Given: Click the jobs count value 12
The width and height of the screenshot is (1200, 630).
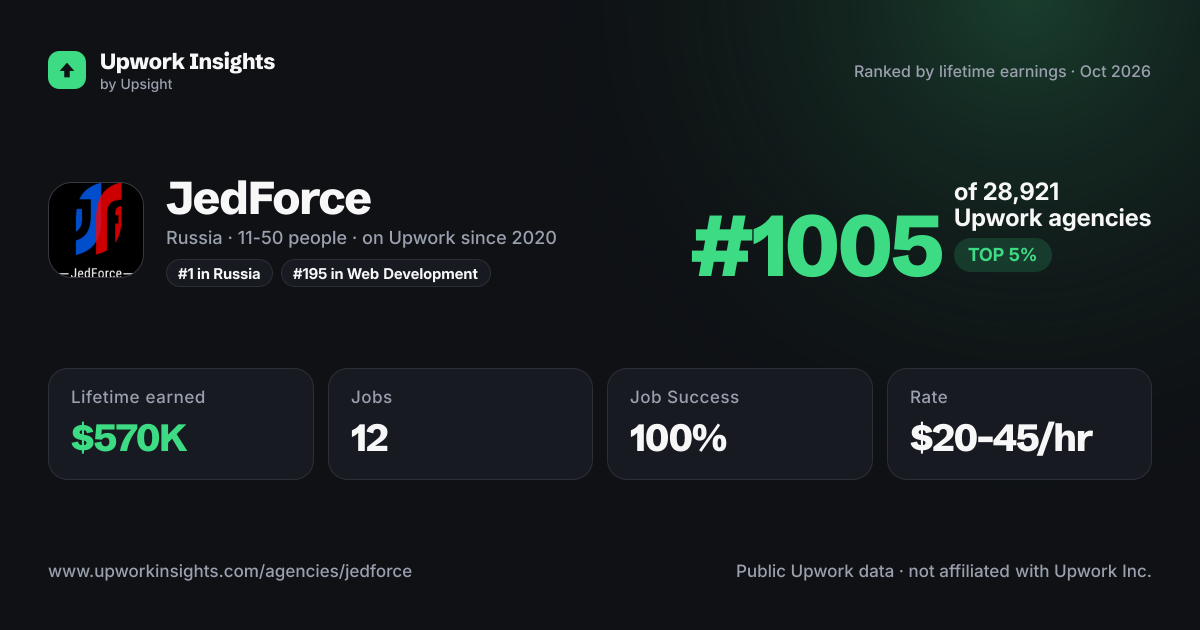Looking at the screenshot, I should (x=369, y=438).
